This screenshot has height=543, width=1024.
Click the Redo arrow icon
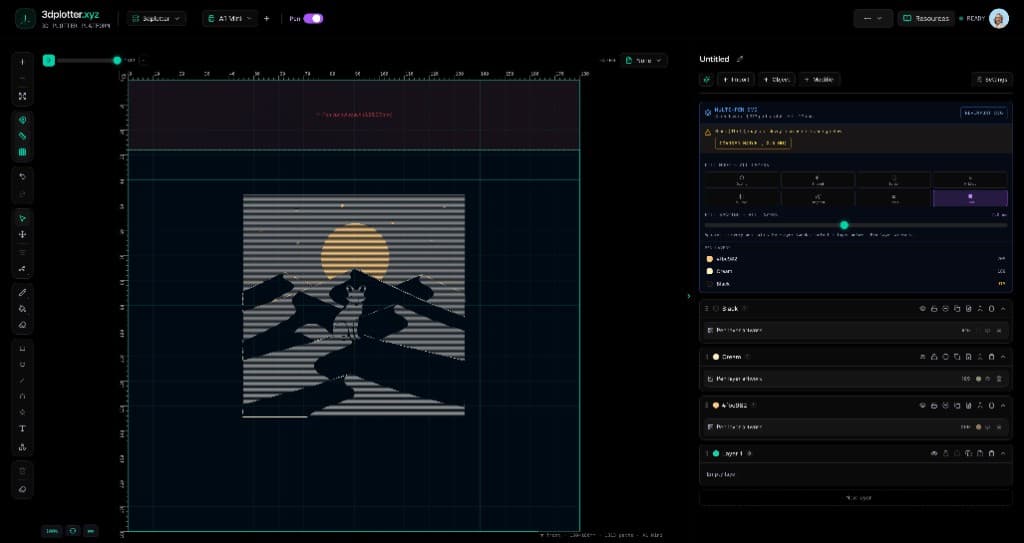22,193
